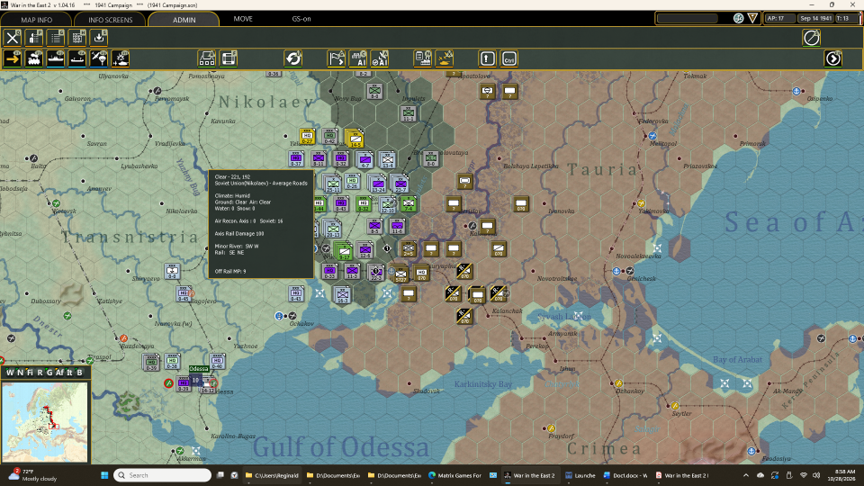Select the air mission aircraft icon

pos(121,58)
